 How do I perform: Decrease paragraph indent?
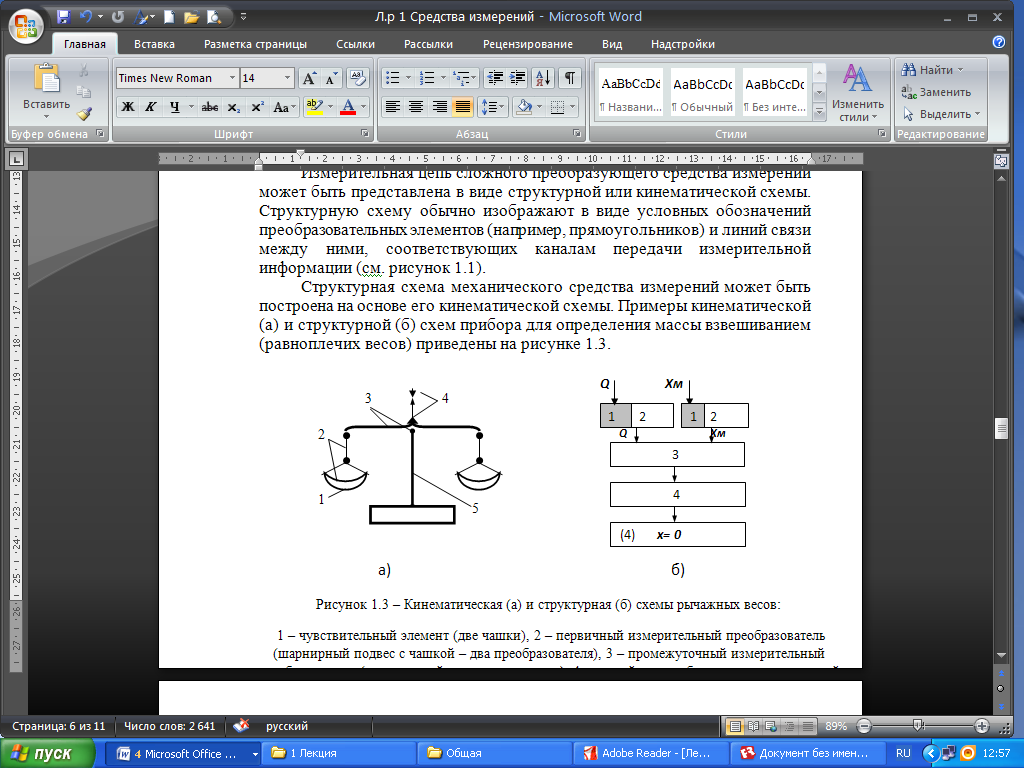(496, 78)
